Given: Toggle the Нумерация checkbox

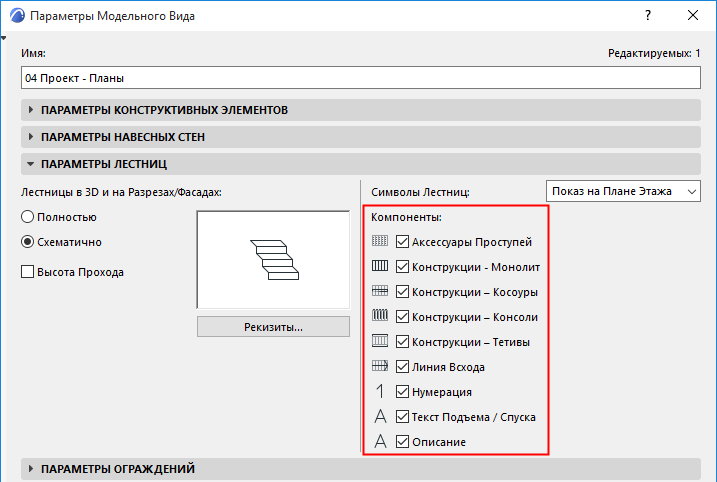Looking at the screenshot, I should (x=403, y=392).
